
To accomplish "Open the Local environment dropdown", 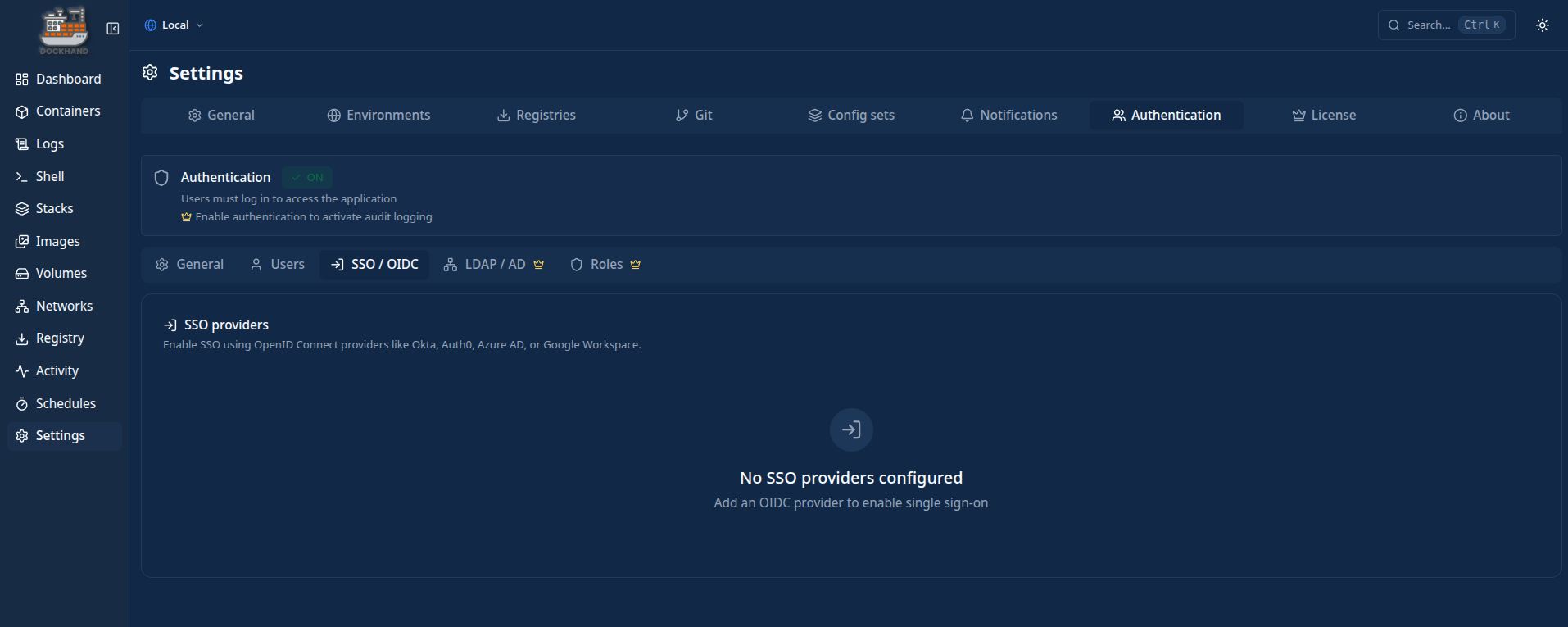I will (x=174, y=25).
